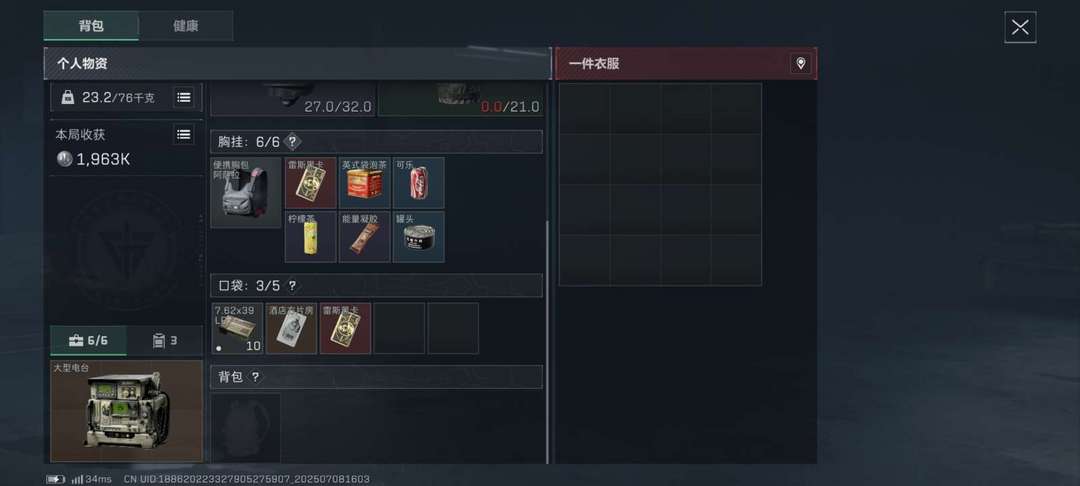Select the 酒店 room key card in pocket
1080x486 pixels.
pyautogui.click(x=291, y=328)
